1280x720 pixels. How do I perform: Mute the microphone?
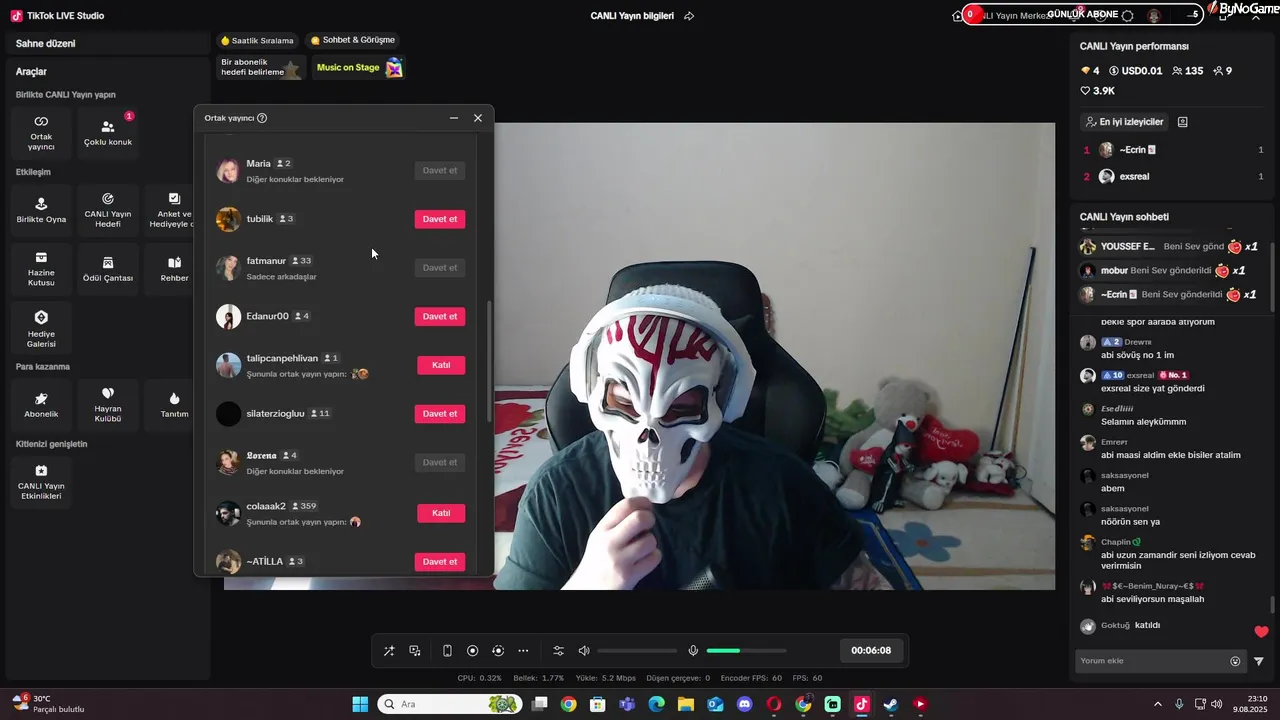click(693, 651)
